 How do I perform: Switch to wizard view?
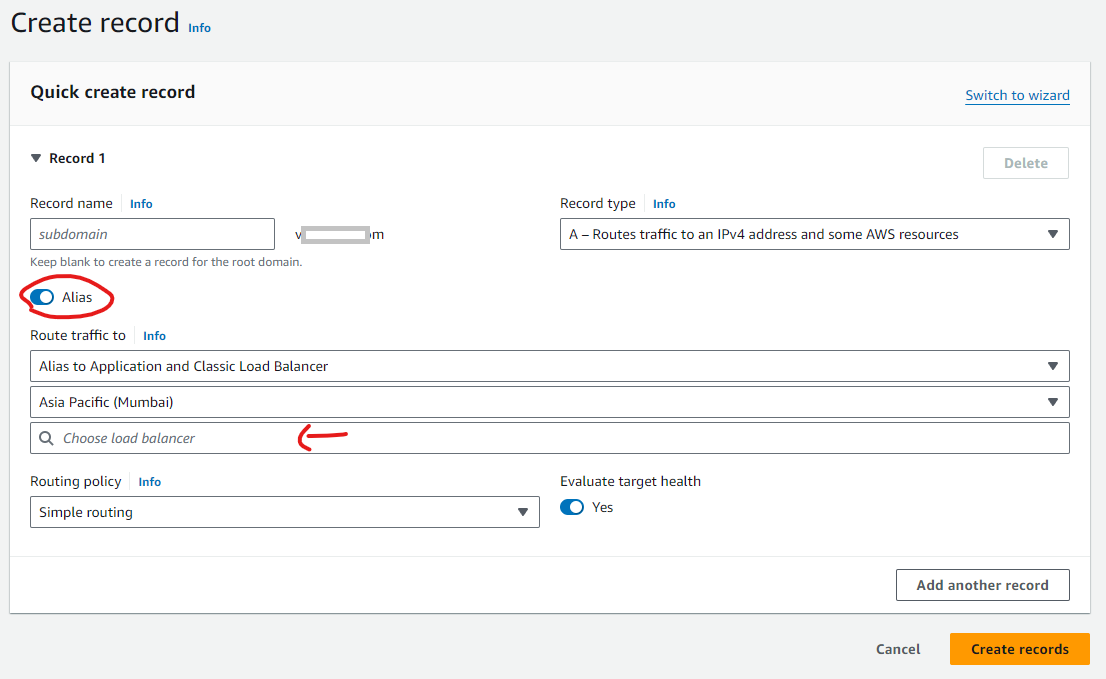coord(1017,96)
